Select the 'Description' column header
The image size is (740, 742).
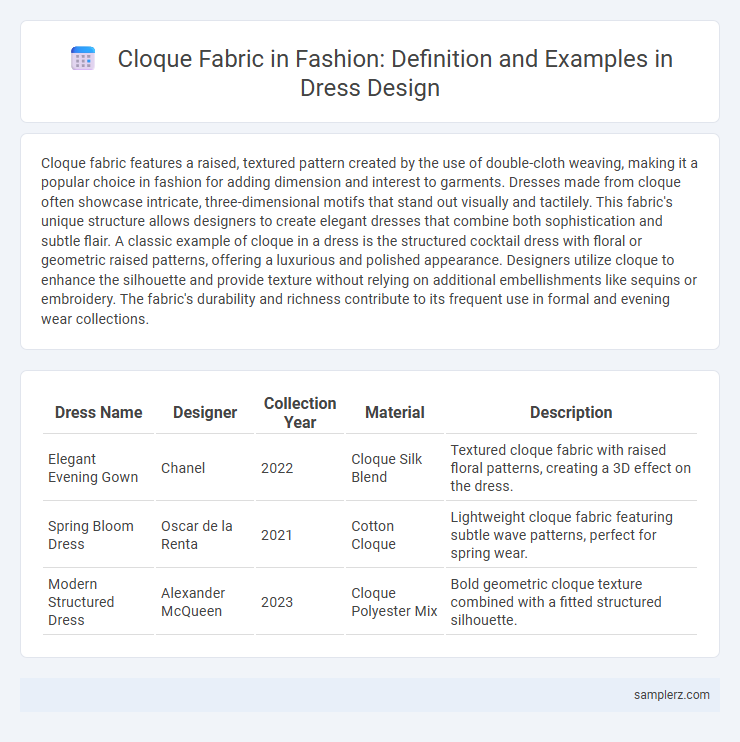tap(571, 412)
